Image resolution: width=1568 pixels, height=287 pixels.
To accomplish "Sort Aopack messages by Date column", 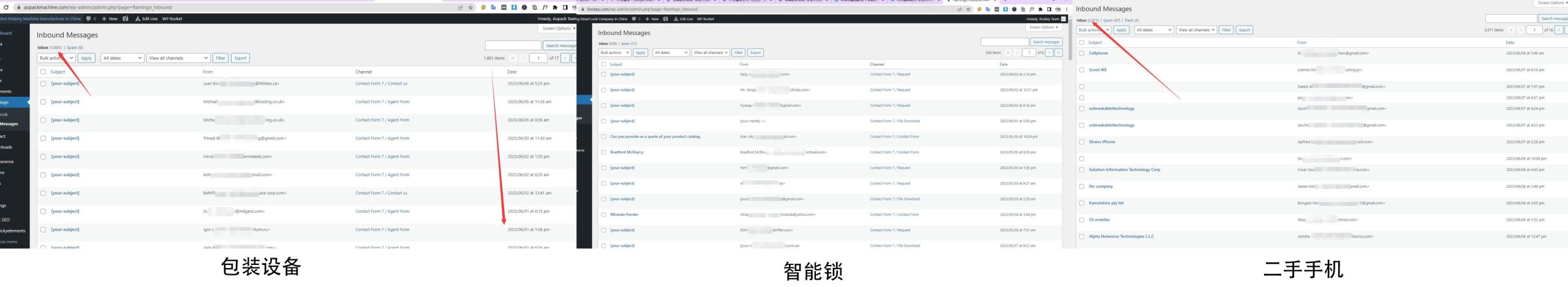I will coord(512,72).
